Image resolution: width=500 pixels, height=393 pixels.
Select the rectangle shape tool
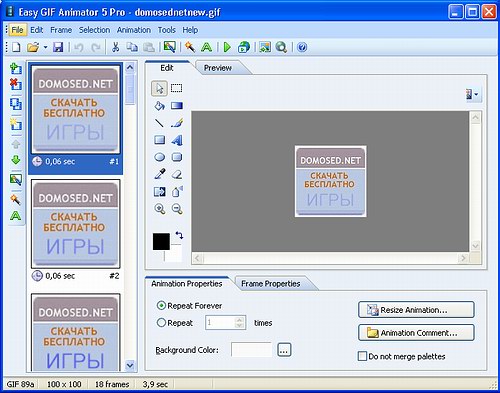[x=160, y=140]
